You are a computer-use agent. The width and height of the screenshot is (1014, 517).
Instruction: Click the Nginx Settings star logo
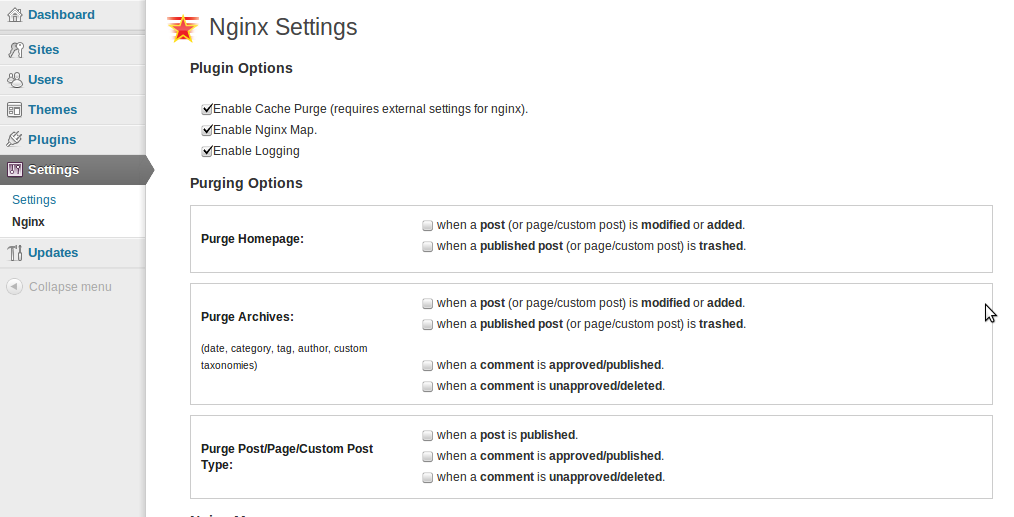183,28
